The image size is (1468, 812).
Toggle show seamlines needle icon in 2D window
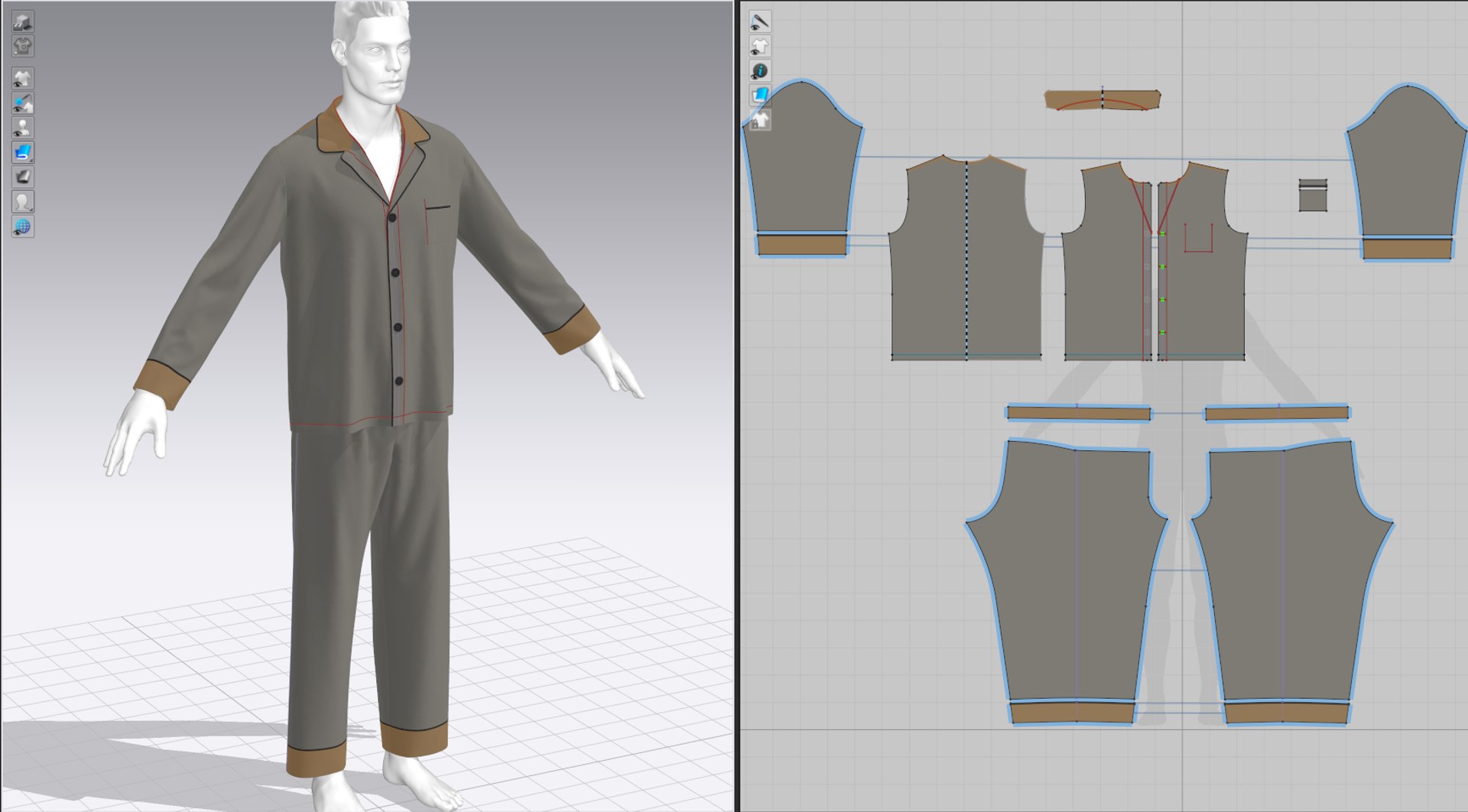[759, 21]
